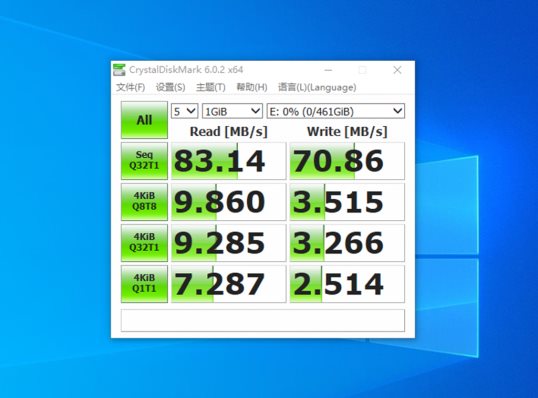Open the 帮助(H) menu
The image size is (538, 398).
pyautogui.click(x=252, y=87)
